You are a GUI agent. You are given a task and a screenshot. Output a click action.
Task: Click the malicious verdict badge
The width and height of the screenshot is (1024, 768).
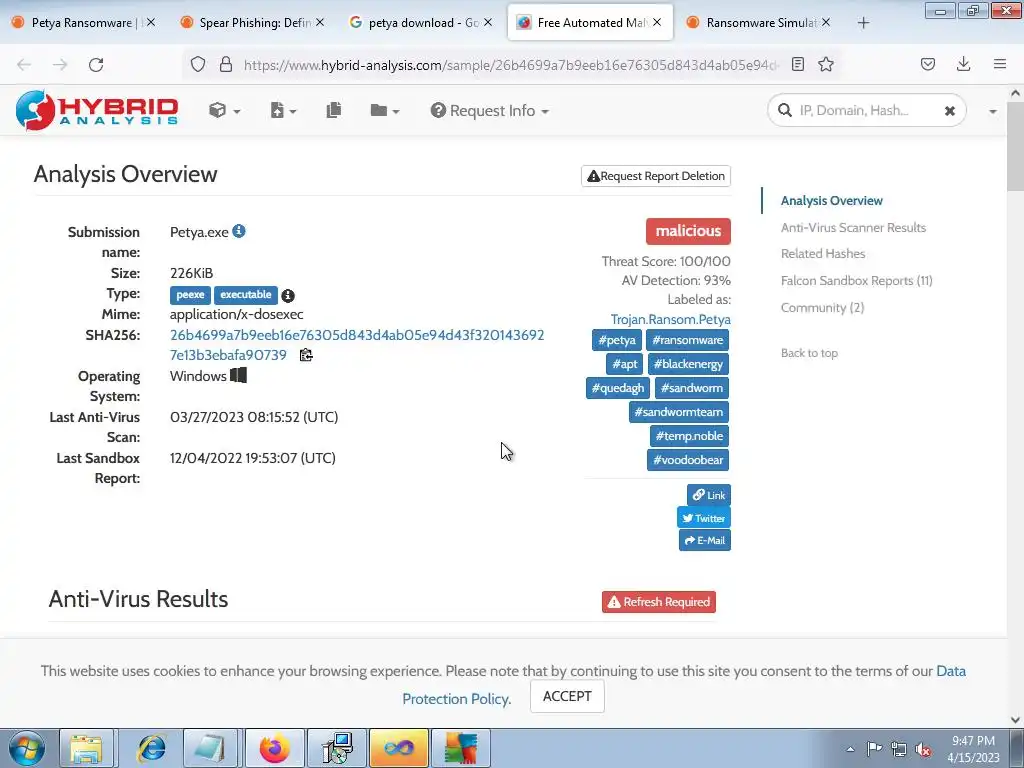(688, 231)
